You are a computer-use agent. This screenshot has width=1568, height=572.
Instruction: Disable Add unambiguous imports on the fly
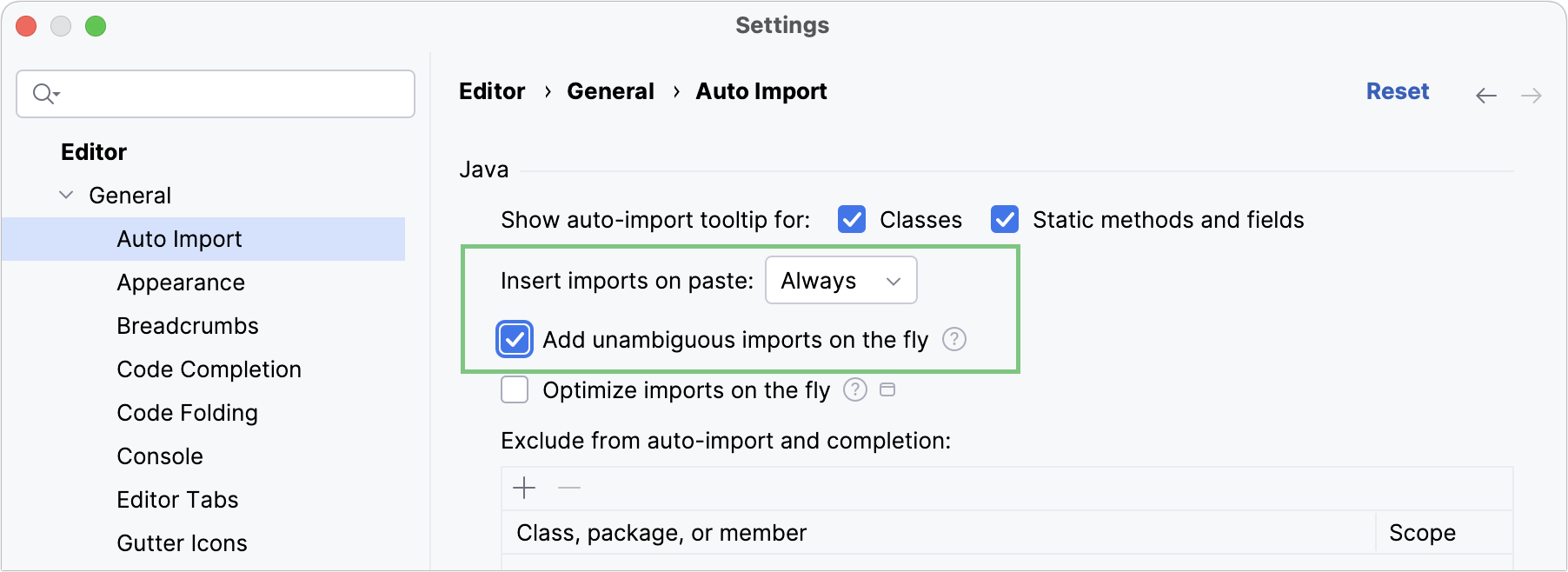click(x=514, y=340)
